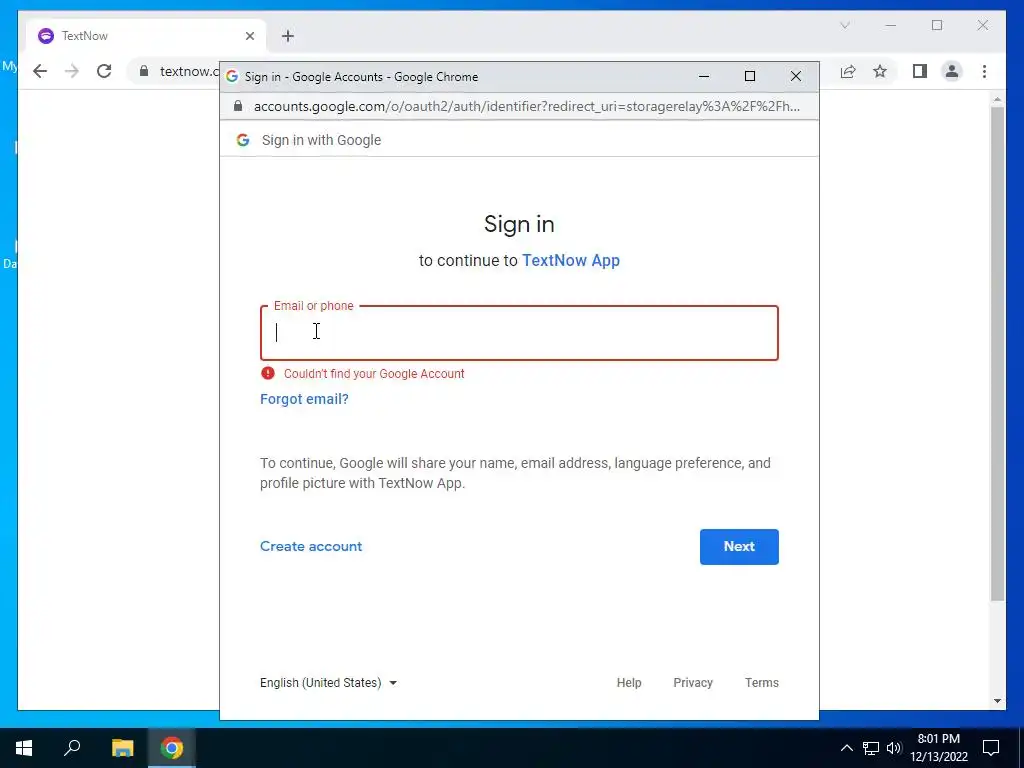The image size is (1024, 768).
Task: Open File Explorer from the taskbar
Action: [122, 748]
